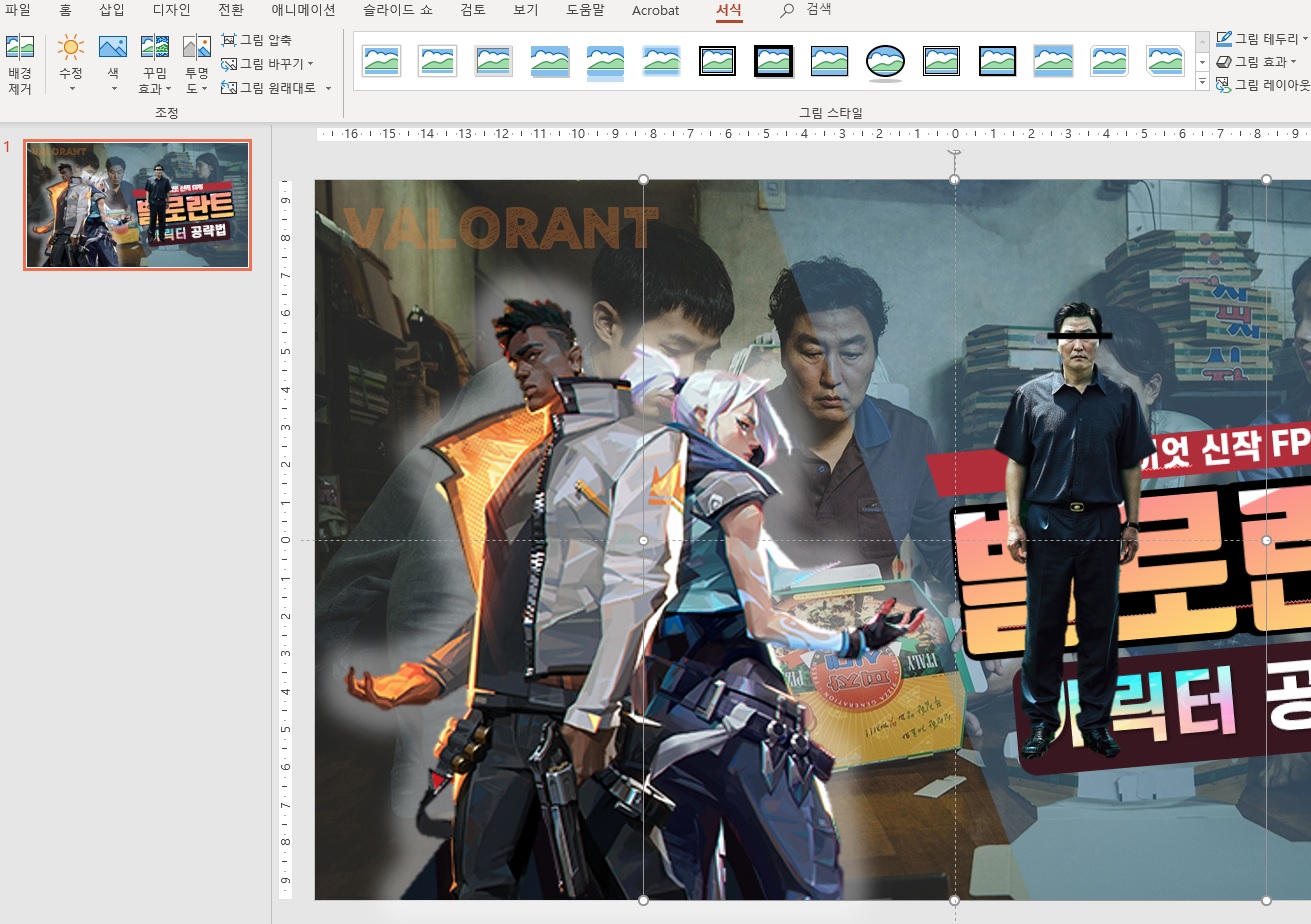The width and height of the screenshot is (1311, 924).
Task: Open 그림 레이아웃 (Picture Layout) icon
Action: [1224, 85]
